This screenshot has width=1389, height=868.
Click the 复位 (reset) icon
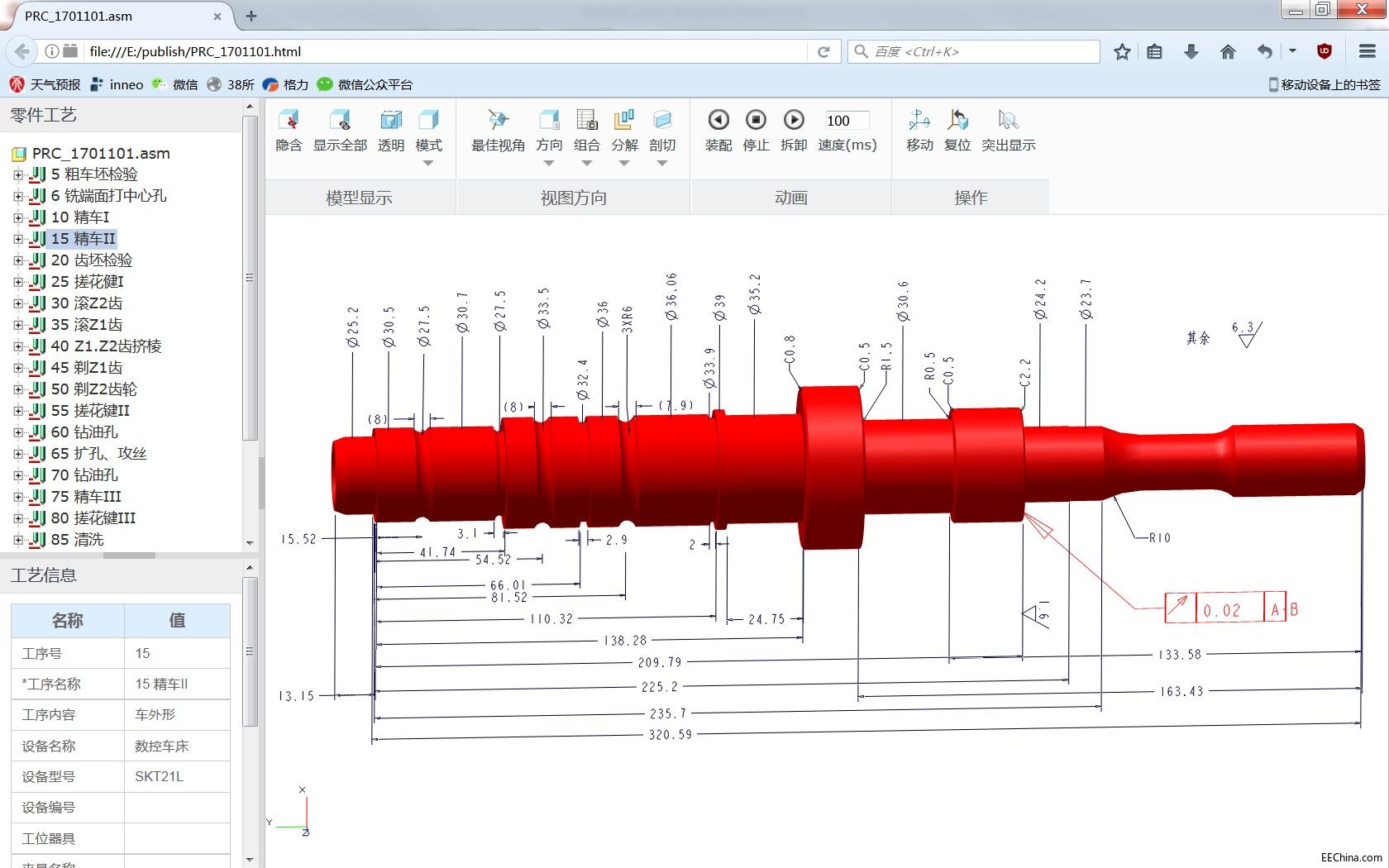point(957,121)
